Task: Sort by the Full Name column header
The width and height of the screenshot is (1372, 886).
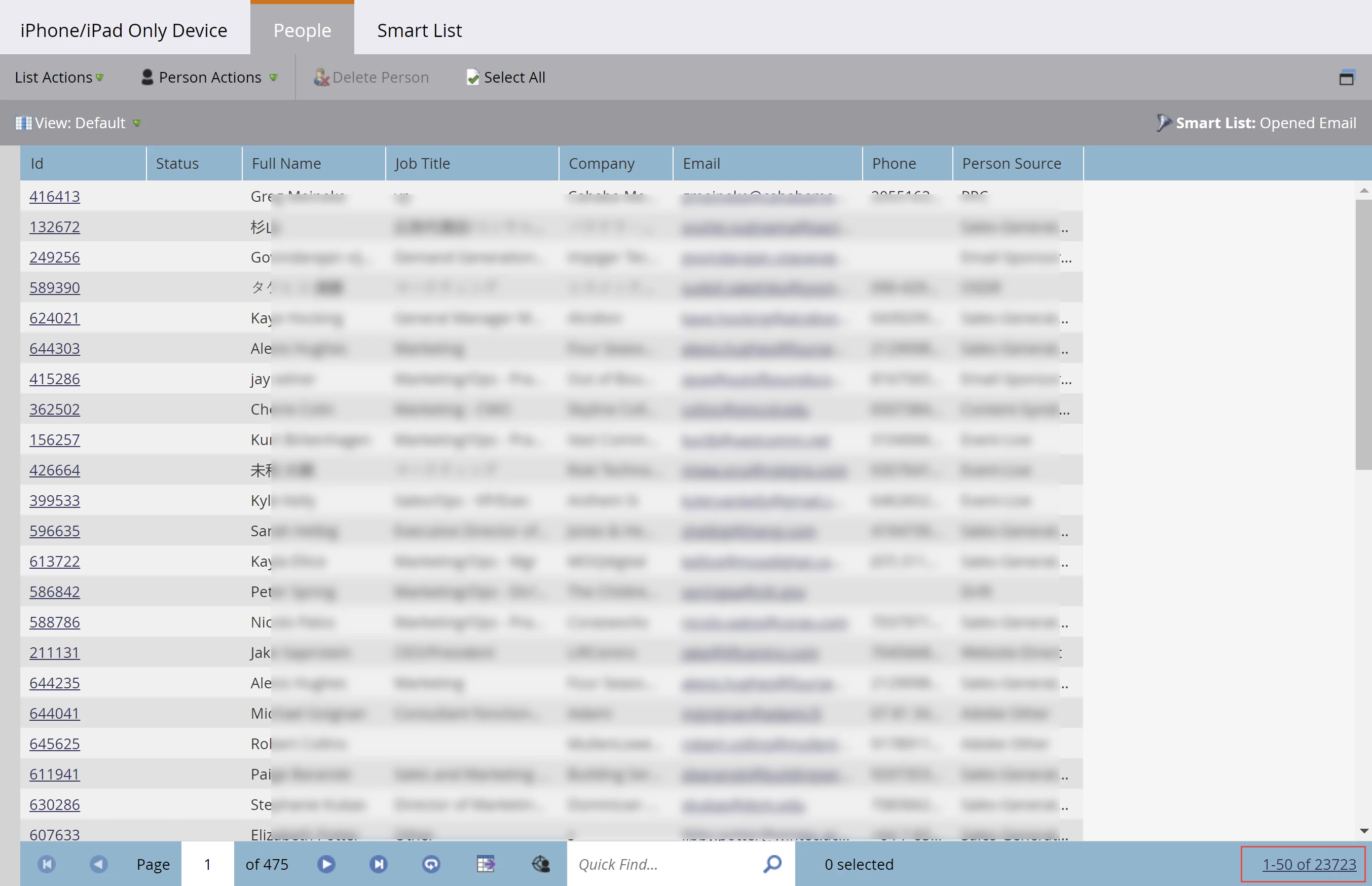Action: 286,163
